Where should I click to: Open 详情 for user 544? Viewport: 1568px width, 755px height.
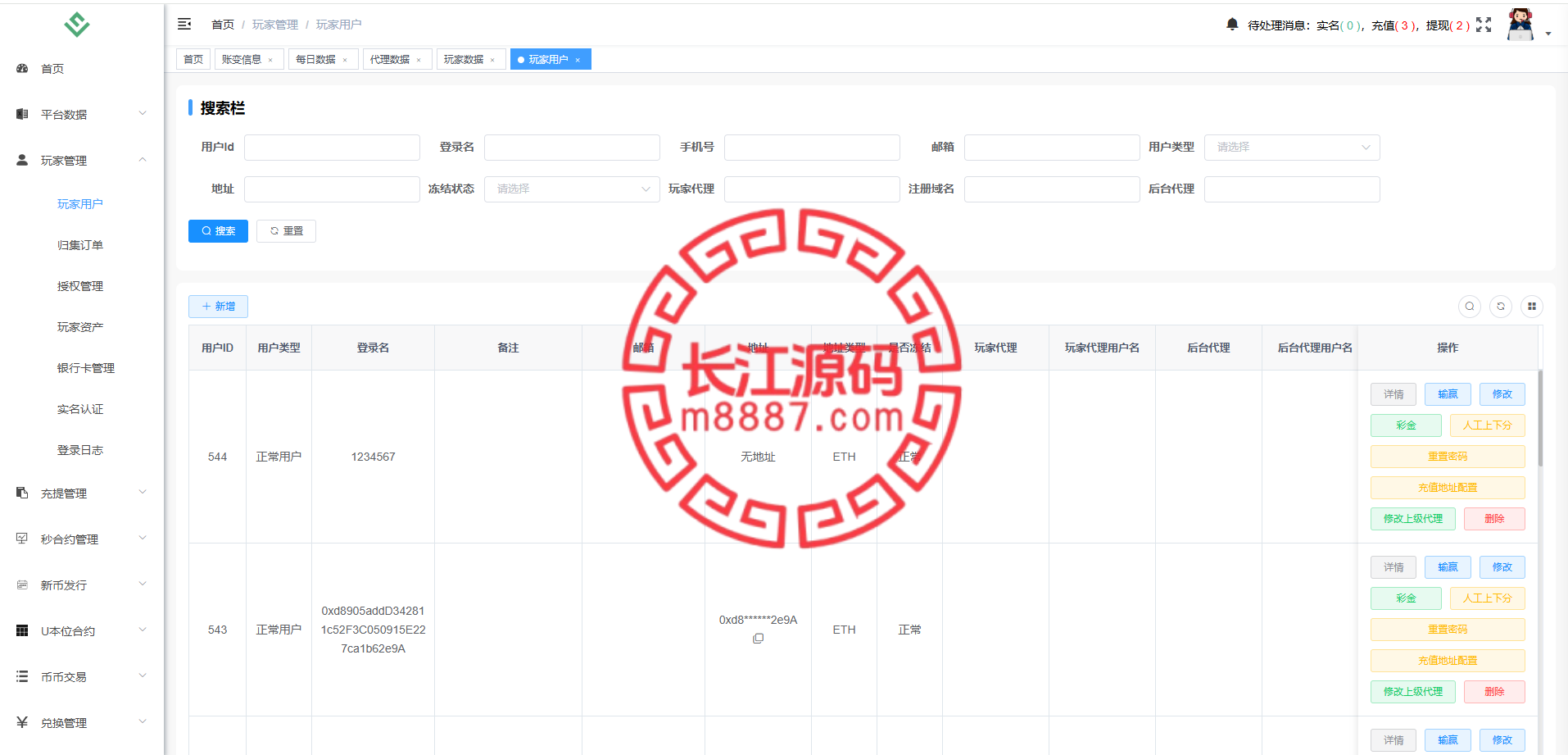pos(1394,394)
